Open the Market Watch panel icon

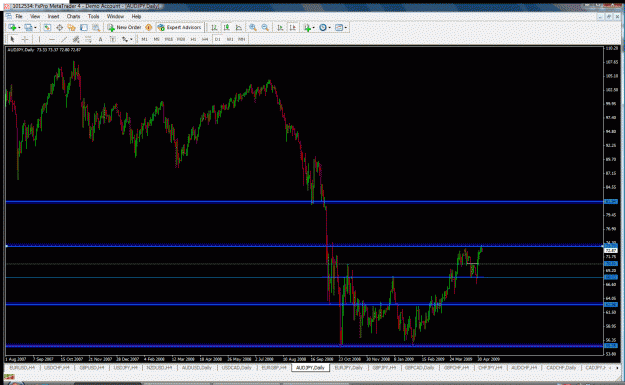(x=47, y=28)
